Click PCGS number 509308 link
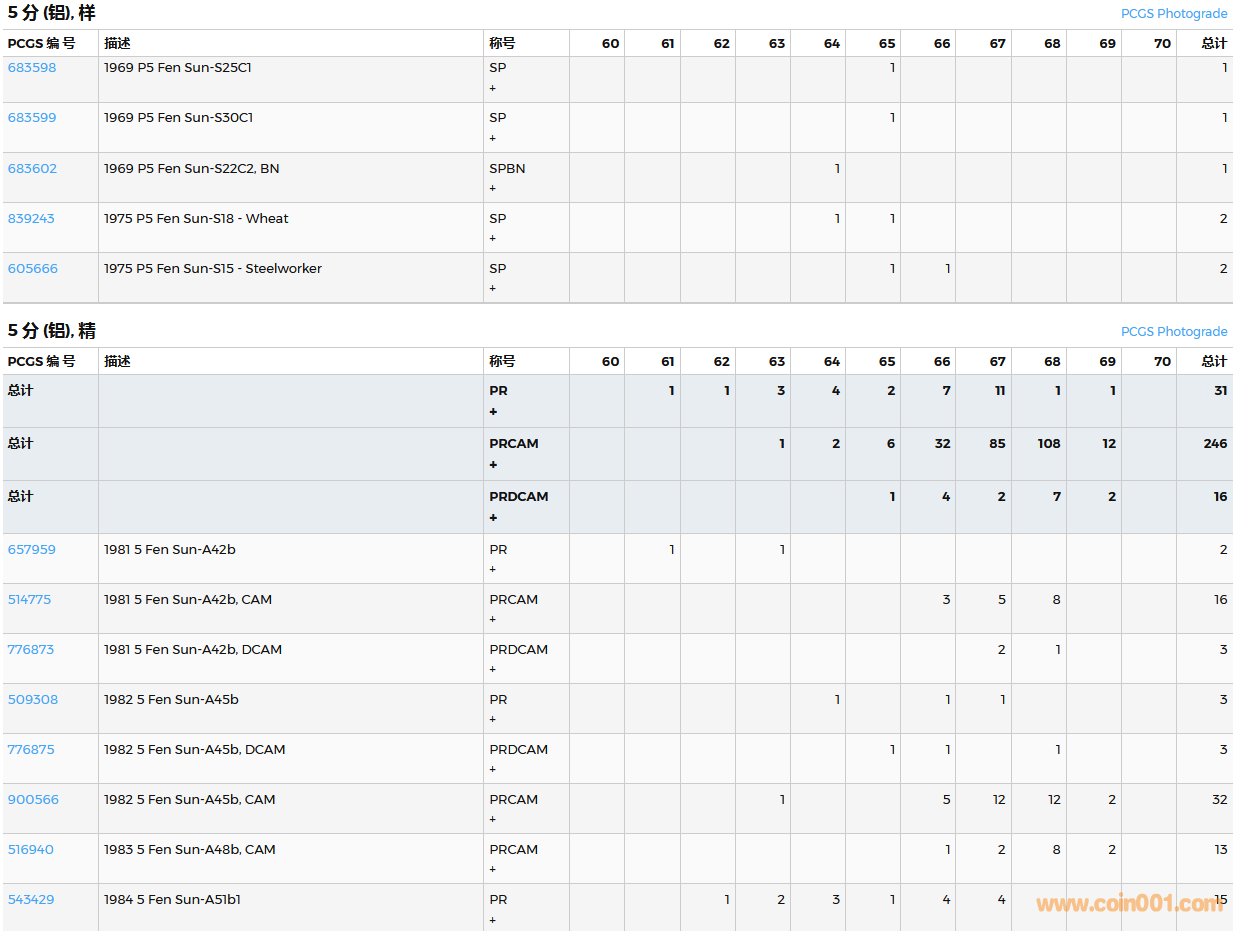Image resolution: width=1236 pixels, height=931 pixels. 33,699
